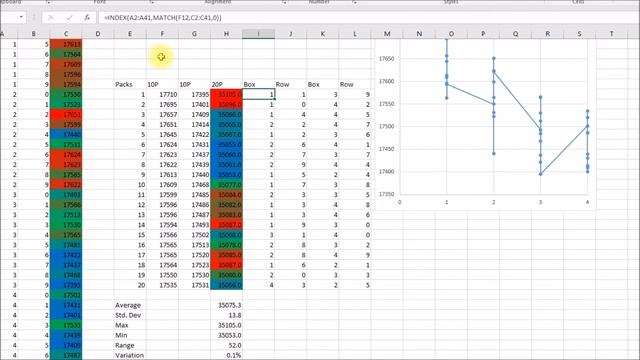Expand the Name Box dropdown arrow
Image resolution: width=640 pixels, height=360 pixels.
click(x=21, y=18)
